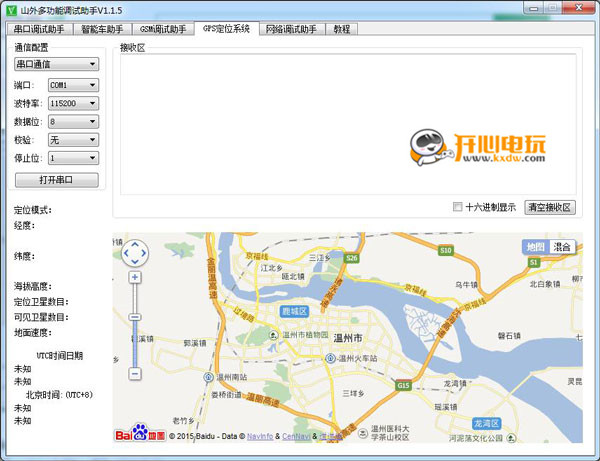Click the S26 highway shield on map
This screenshot has height=461, width=600.
click(x=351, y=258)
